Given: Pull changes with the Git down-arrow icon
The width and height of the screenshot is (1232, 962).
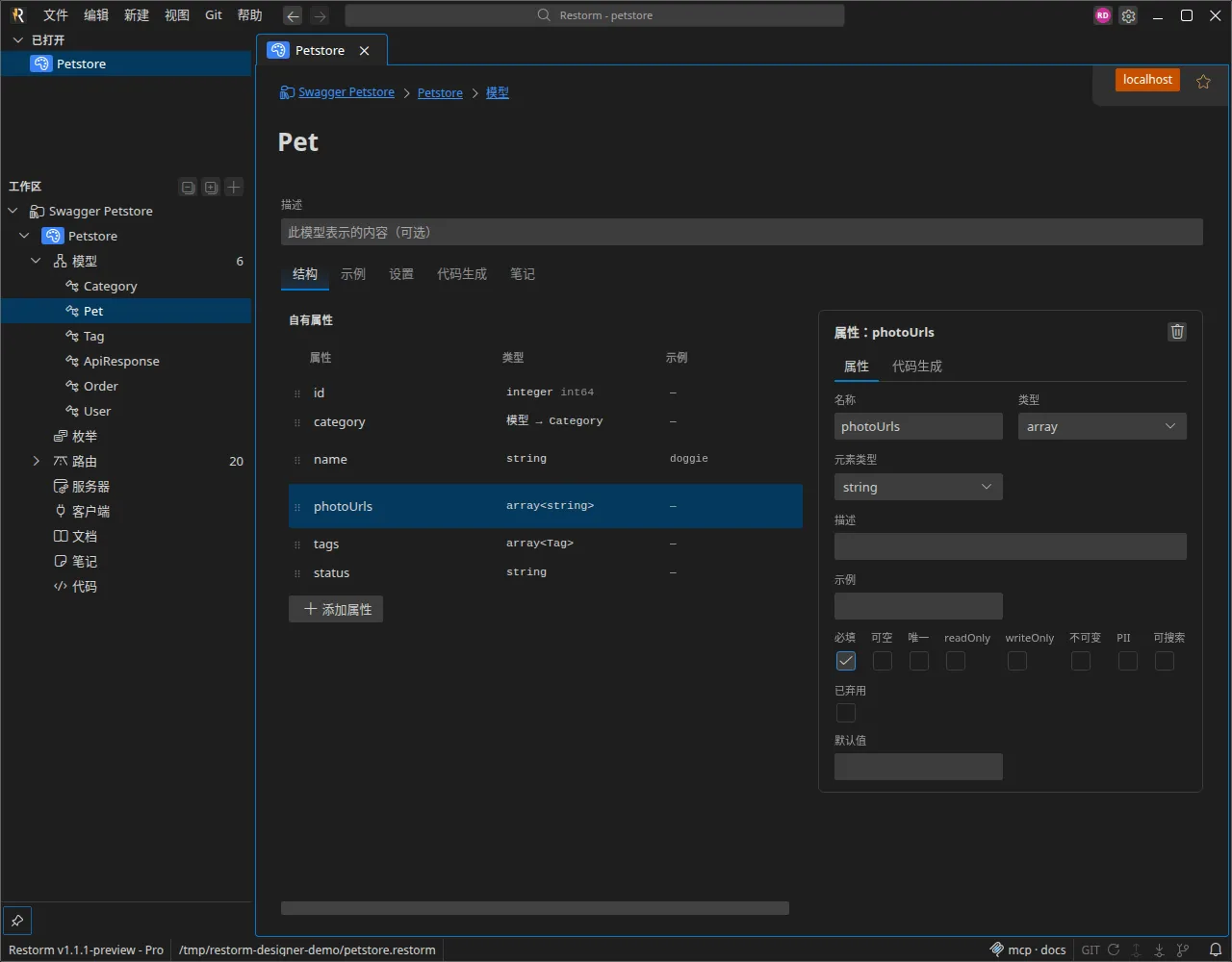Looking at the screenshot, I should 1160,949.
